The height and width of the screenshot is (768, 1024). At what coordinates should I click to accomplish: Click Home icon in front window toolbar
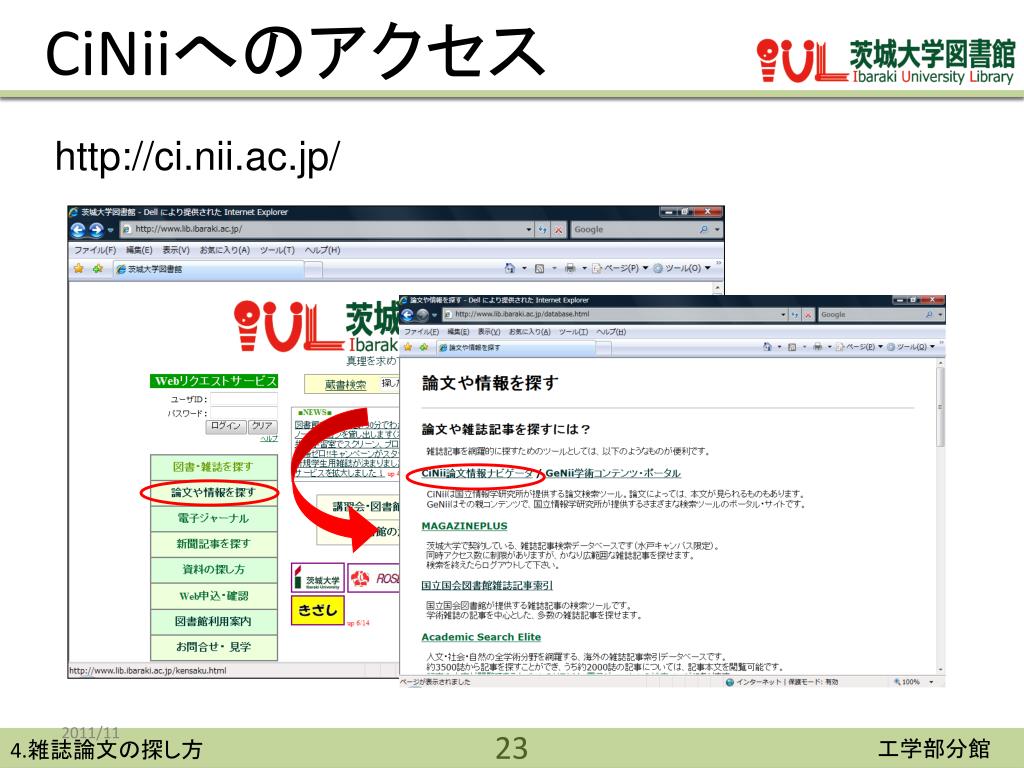point(767,347)
